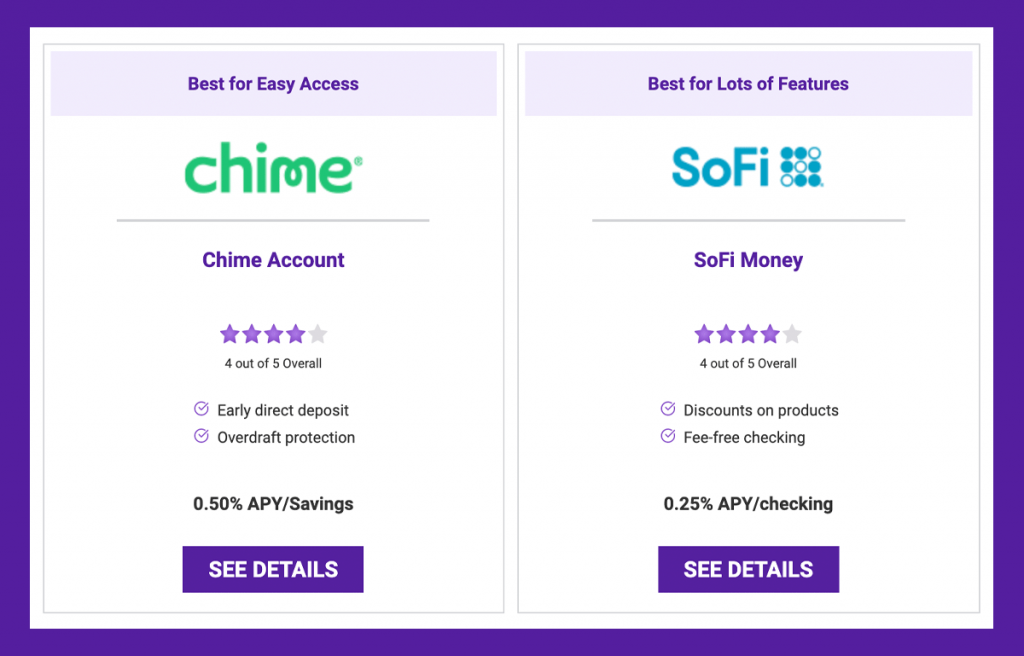Click the green Chime logo
The height and width of the screenshot is (656, 1024).
point(273,168)
